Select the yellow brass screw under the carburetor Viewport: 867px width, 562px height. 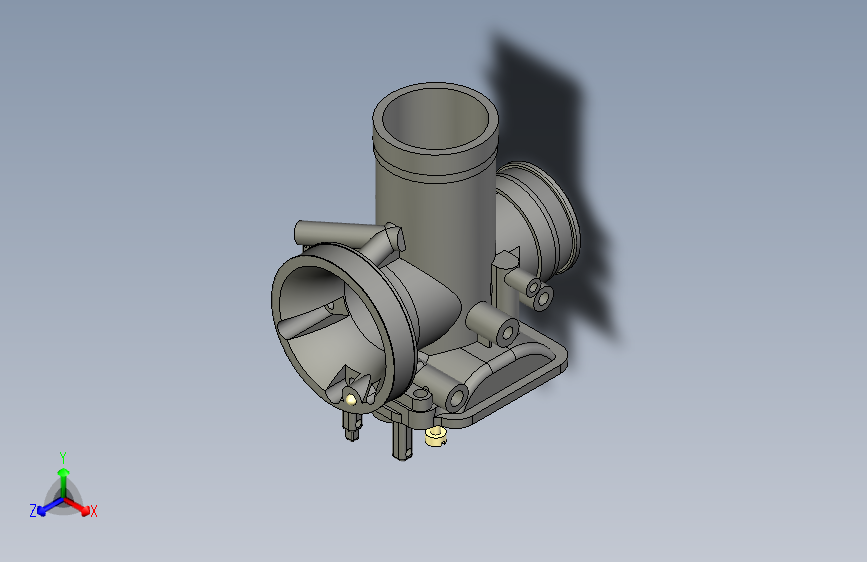pos(435,436)
